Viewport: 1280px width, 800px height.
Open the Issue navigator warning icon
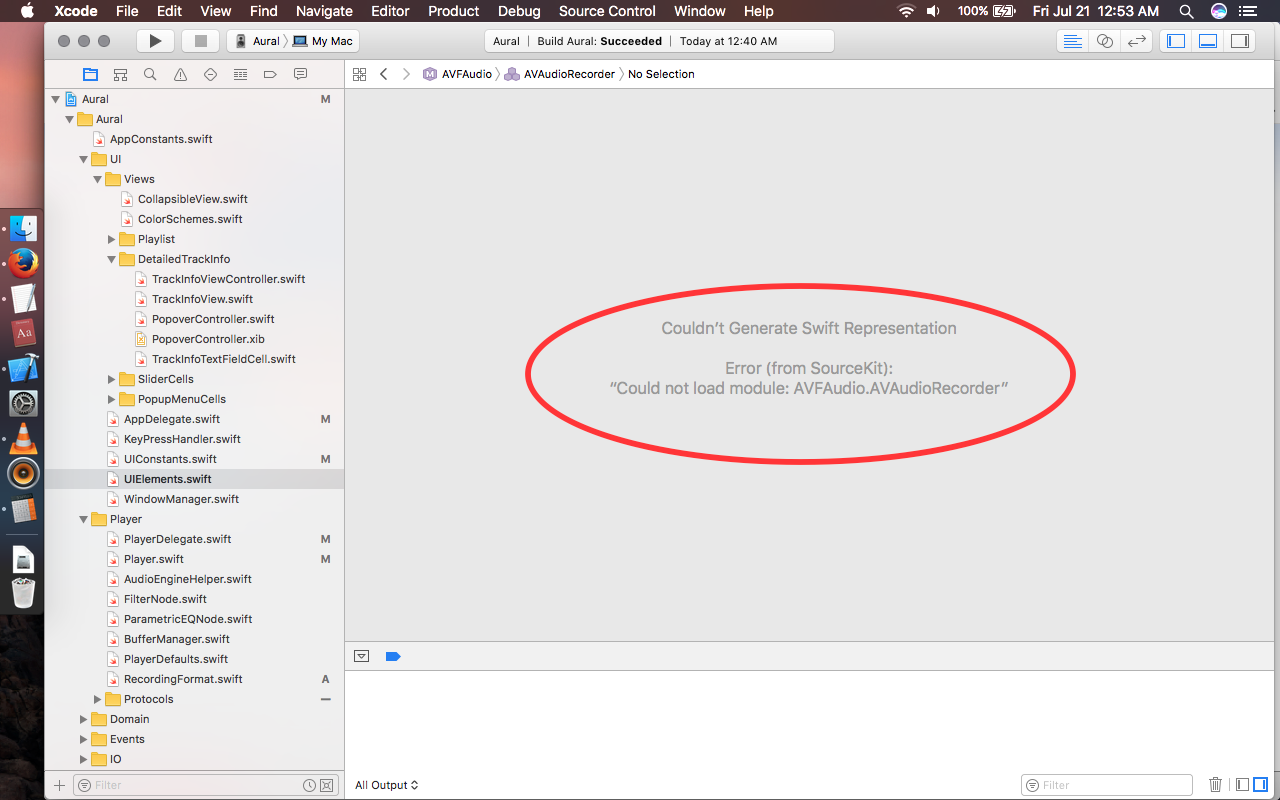click(x=180, y=74)
